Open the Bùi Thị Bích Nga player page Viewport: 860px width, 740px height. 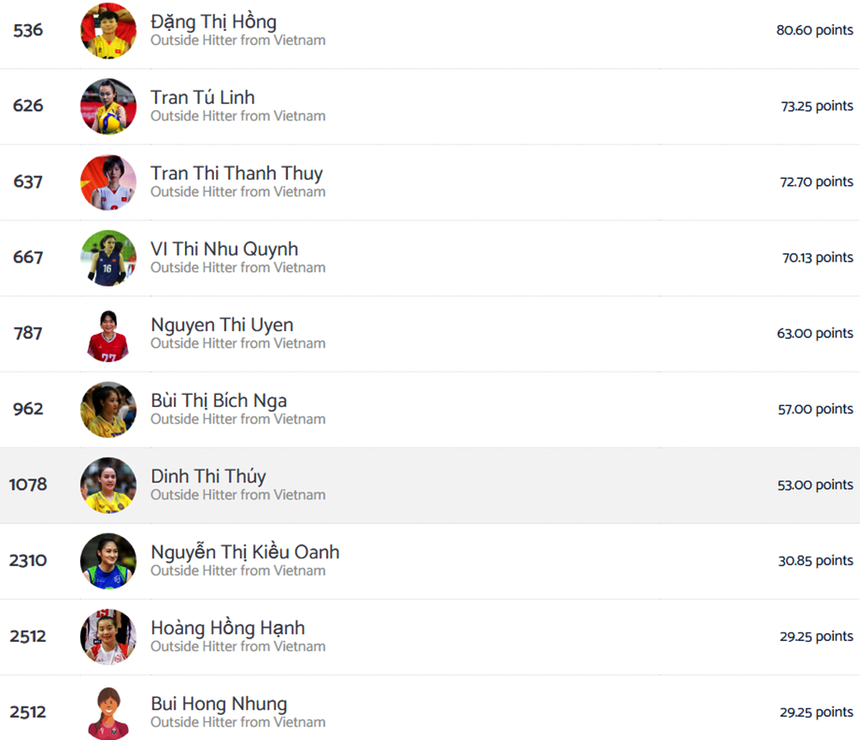point(218,401)
